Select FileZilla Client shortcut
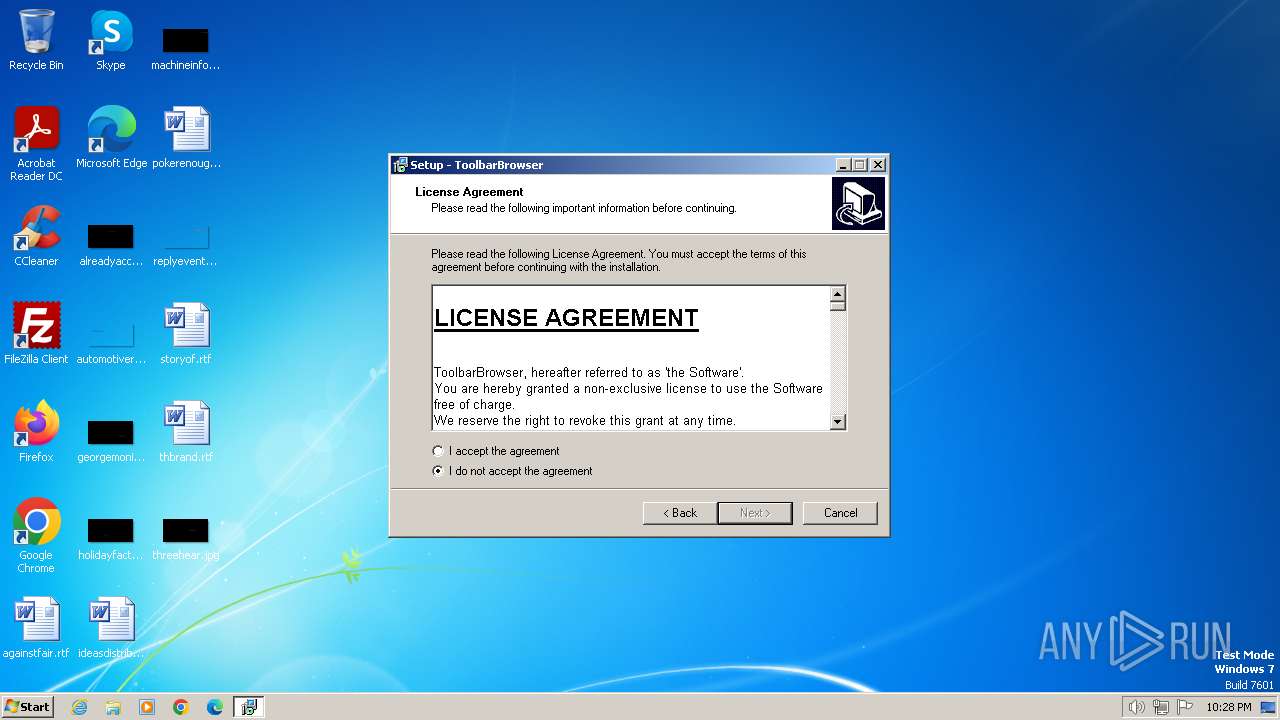Viewport: 1280px width, 720px height. tap(36, 334)
